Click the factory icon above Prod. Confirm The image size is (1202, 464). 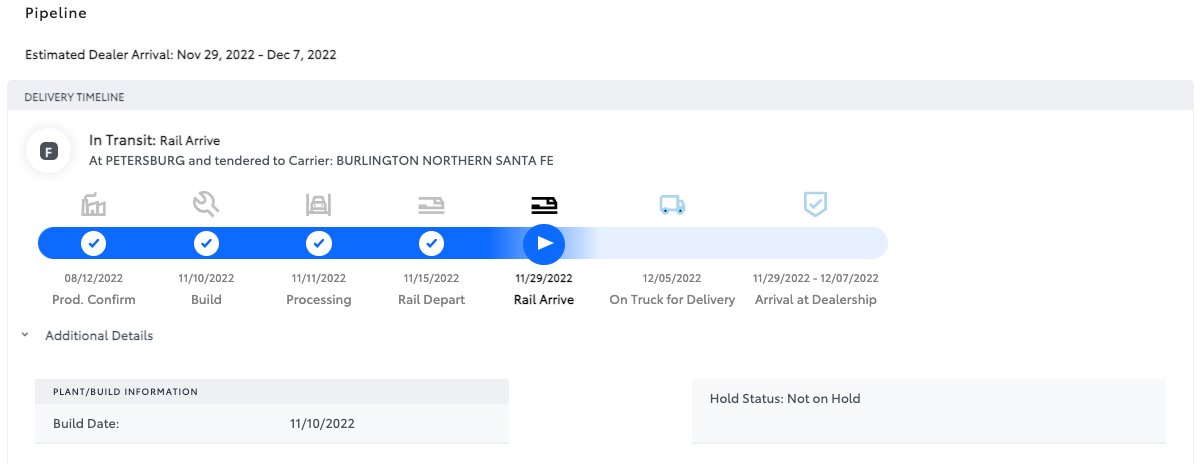coord(93,205)
